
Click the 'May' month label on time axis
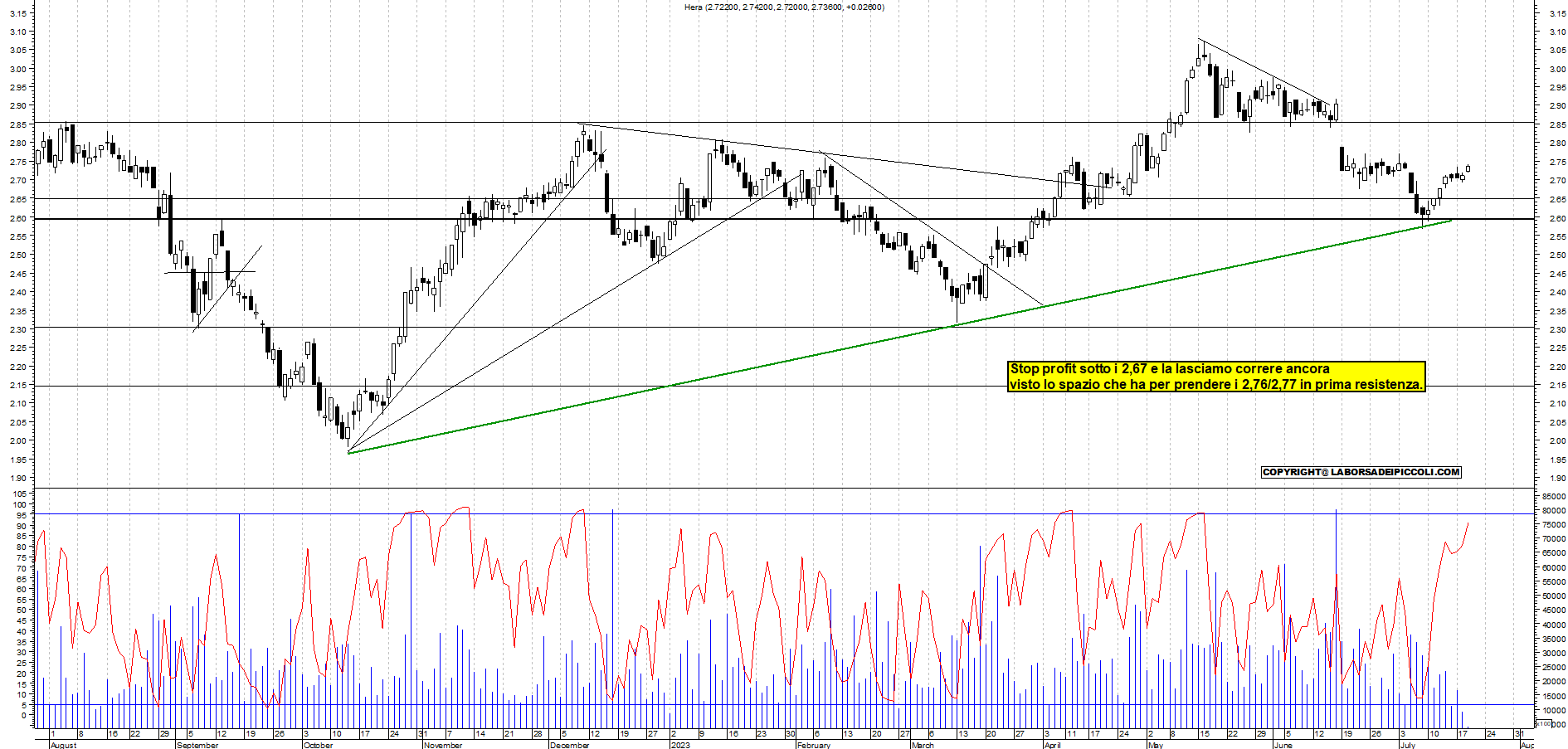pyautogui.click(x=1155, y=745)
